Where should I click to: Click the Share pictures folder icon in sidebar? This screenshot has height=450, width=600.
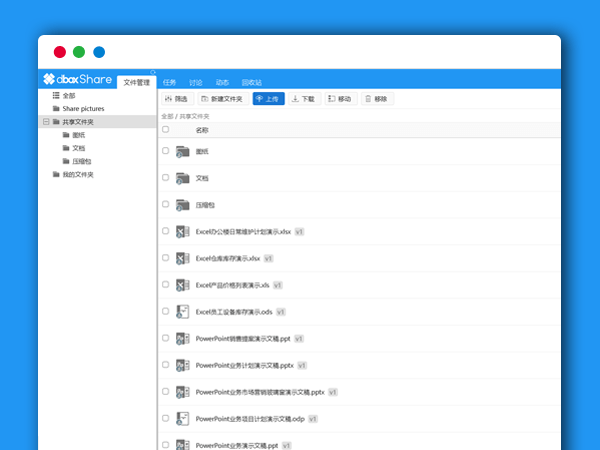[x=56, y=108]
